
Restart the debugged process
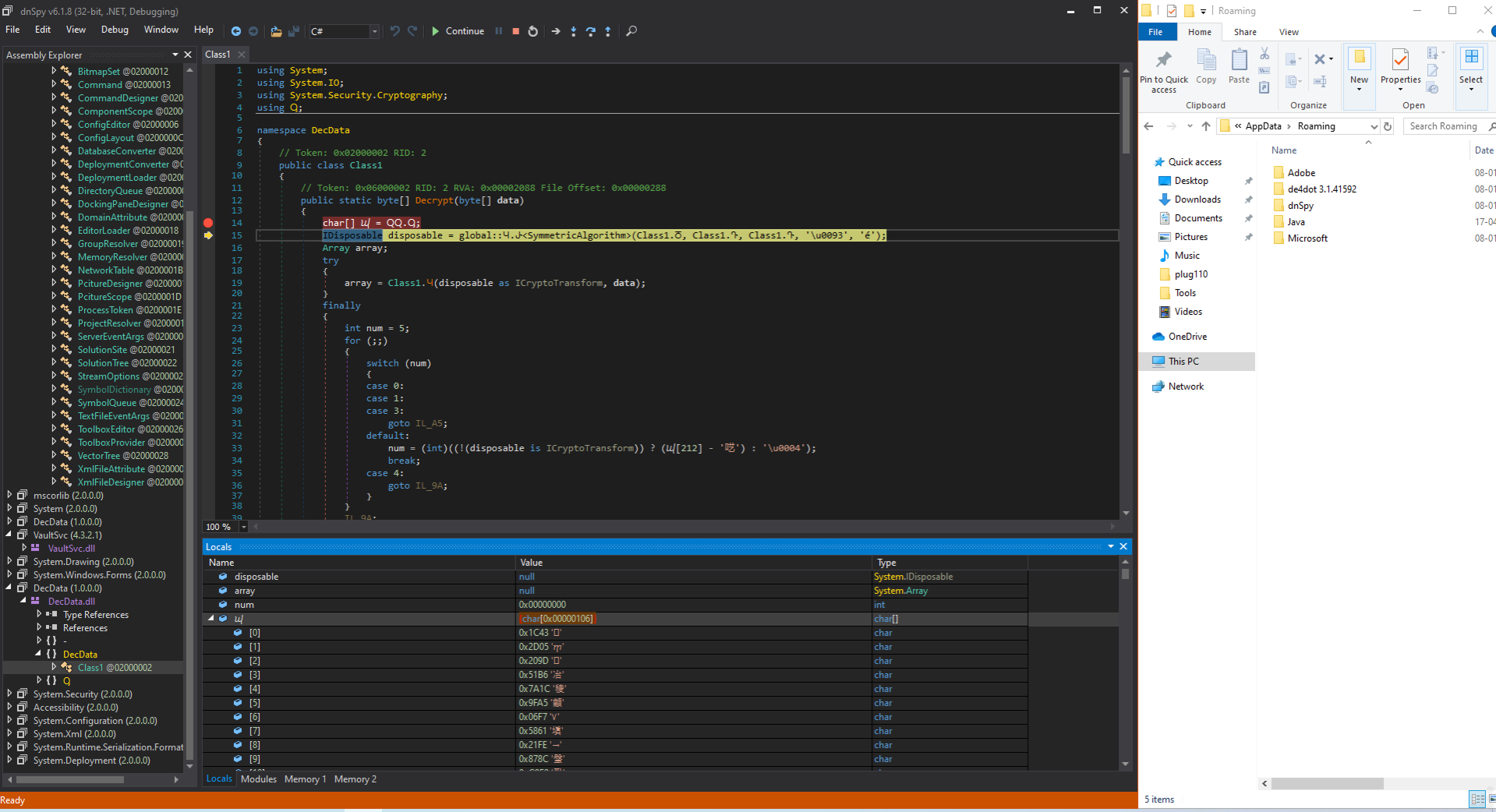click(533, 31)
